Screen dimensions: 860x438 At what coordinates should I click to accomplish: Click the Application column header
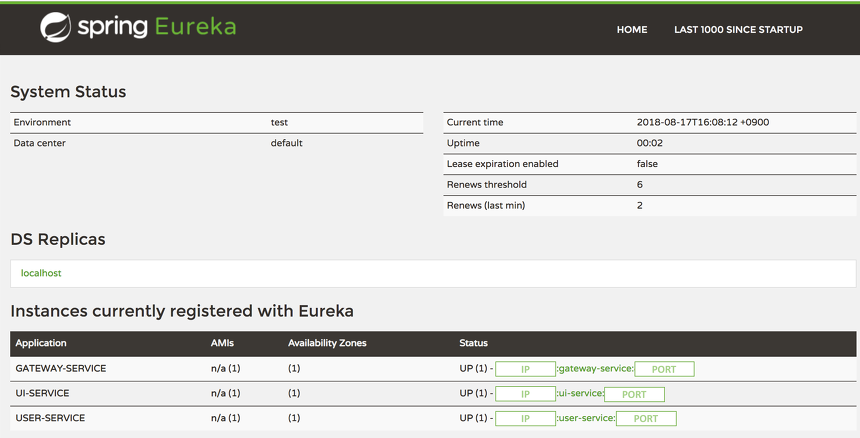coord(41,343)
